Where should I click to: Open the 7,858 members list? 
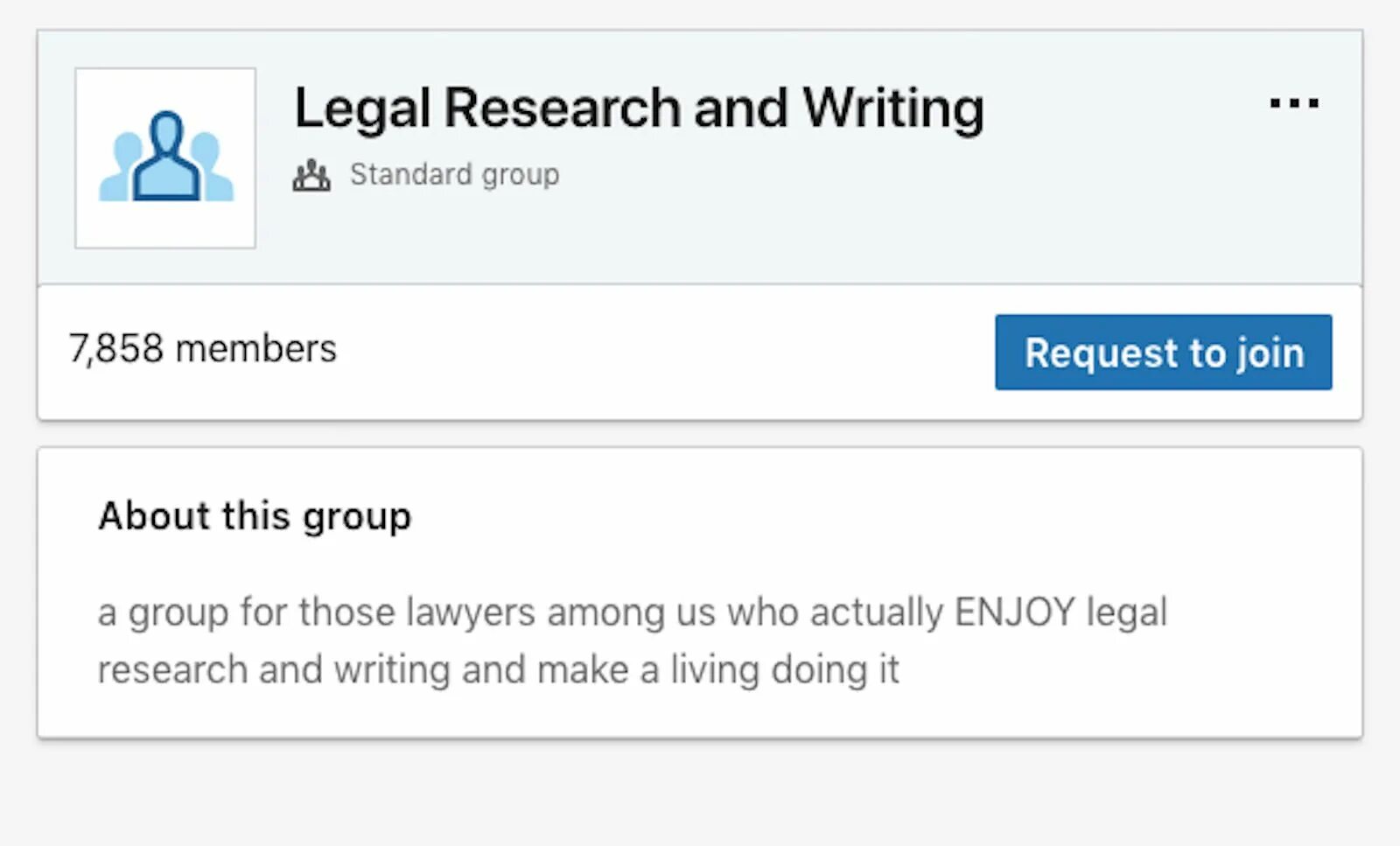pos(203,348)
